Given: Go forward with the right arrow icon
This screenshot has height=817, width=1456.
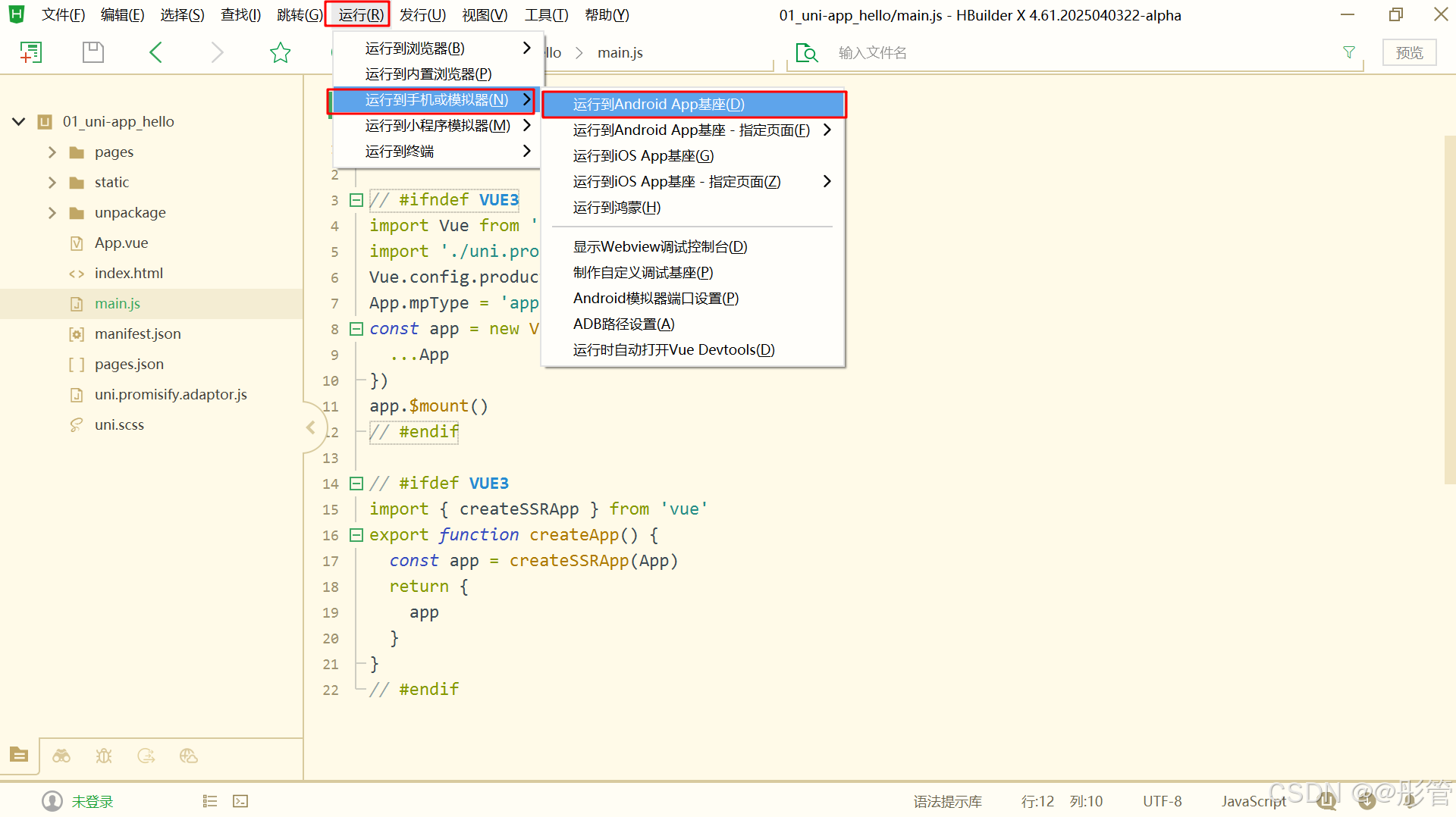Looking at the screenshot, I should (218, 52).
